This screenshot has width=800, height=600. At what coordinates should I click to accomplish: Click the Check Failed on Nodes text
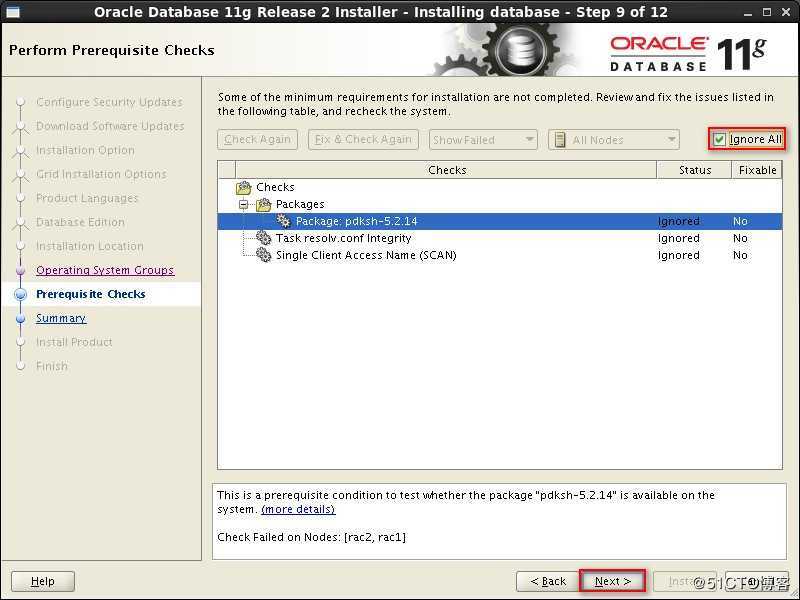(311, 537)
